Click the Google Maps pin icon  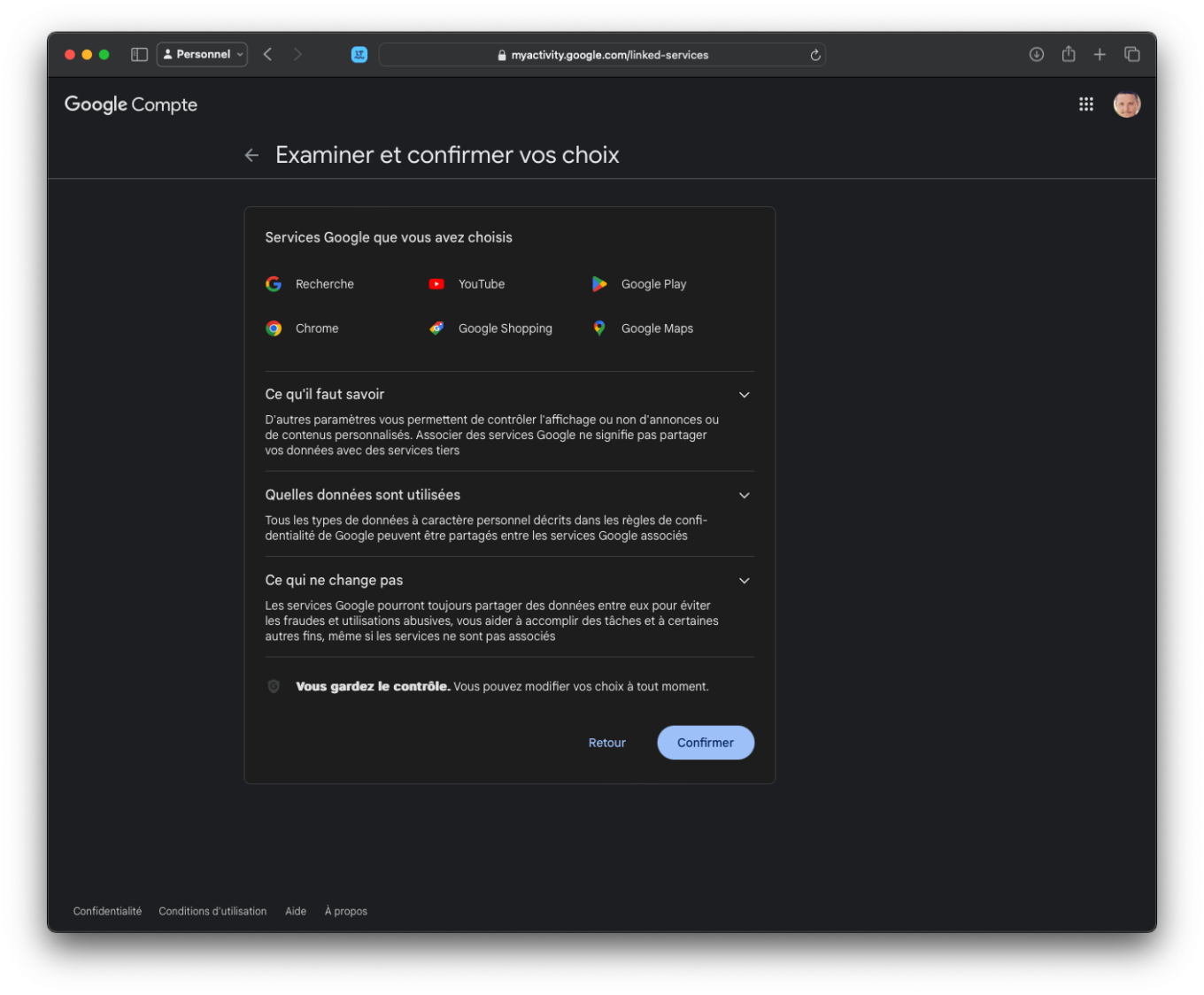(599, 328)
